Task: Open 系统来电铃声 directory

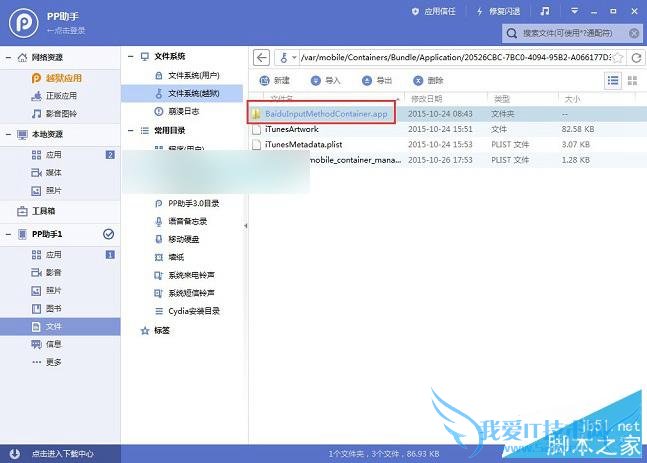Action: (x=184, y=275)
